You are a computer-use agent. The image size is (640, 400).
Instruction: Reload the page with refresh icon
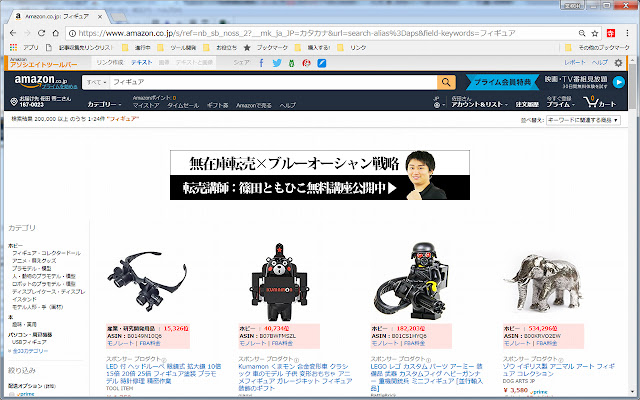(41, 33)
